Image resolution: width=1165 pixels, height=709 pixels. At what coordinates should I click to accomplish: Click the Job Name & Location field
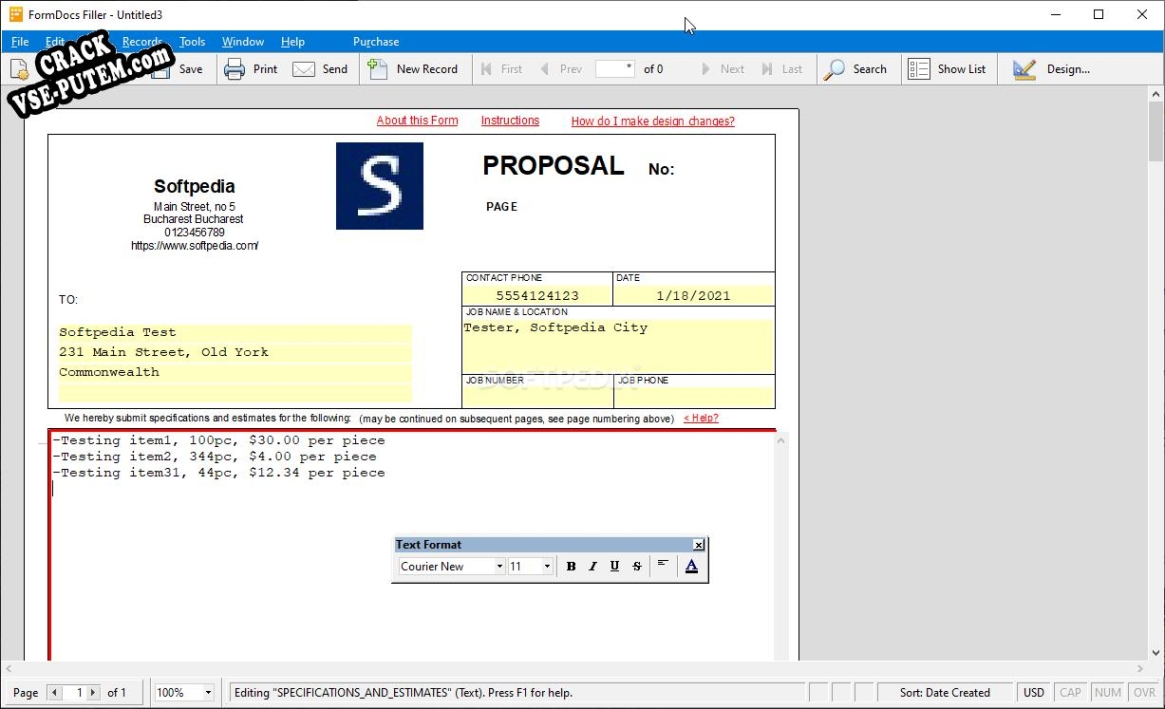618,346
